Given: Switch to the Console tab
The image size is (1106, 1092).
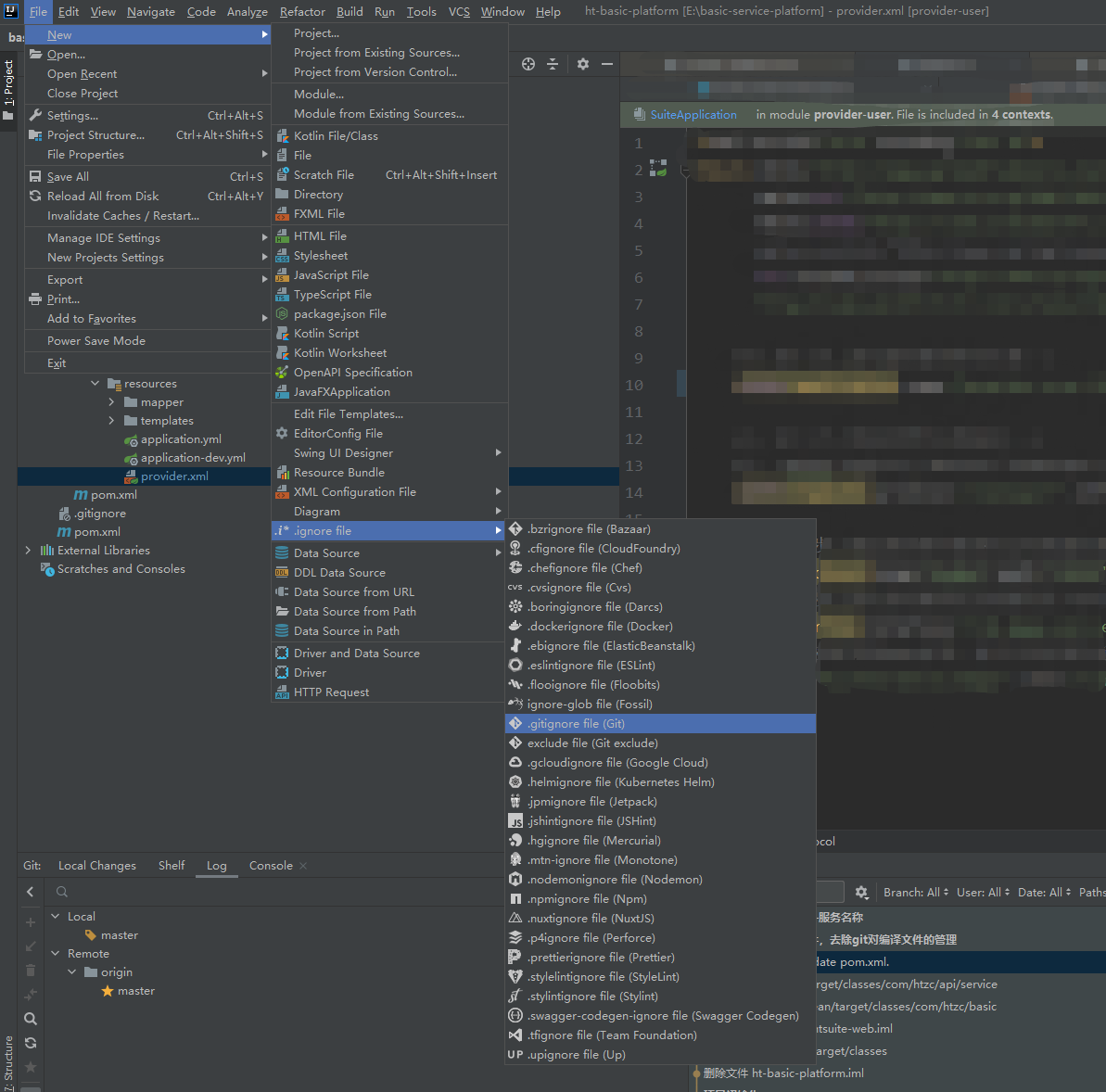Looking at the screenshot, I should point(271,866).
